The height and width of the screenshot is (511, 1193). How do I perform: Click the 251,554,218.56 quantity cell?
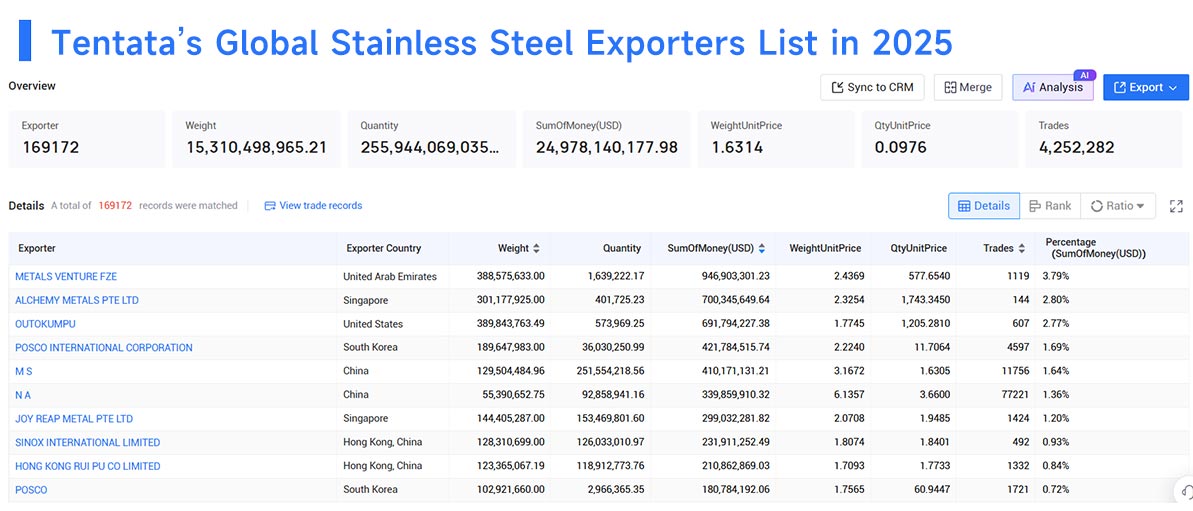[x=599, y=371]
